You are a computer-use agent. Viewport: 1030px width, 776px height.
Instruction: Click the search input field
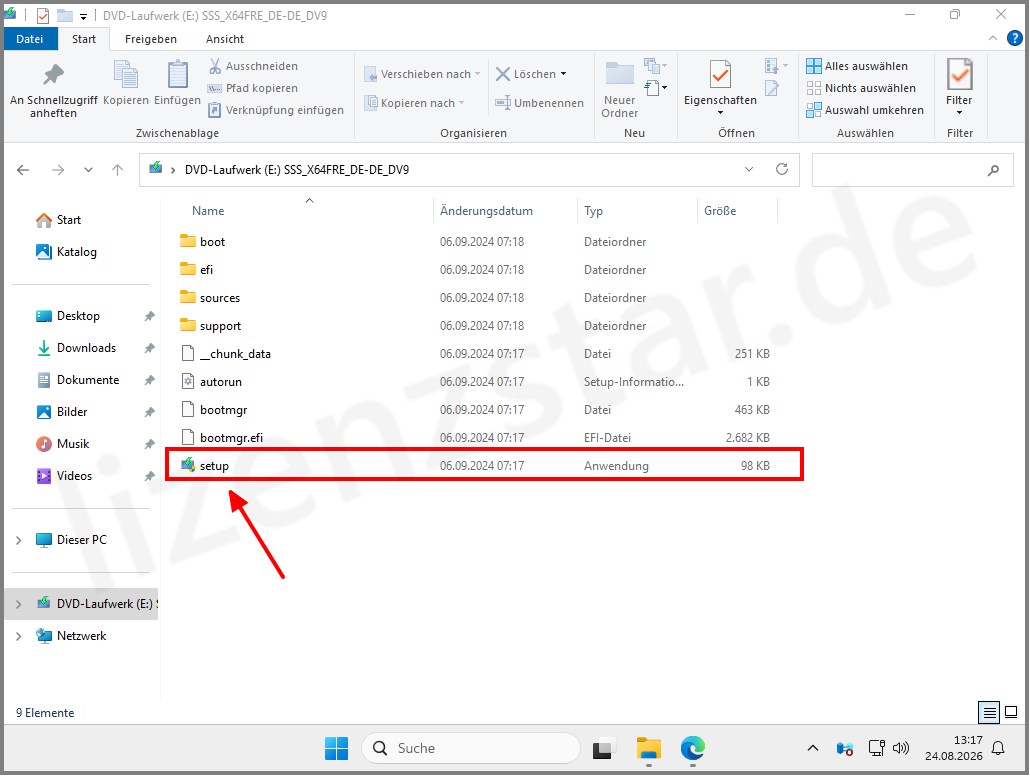point(912,170)
